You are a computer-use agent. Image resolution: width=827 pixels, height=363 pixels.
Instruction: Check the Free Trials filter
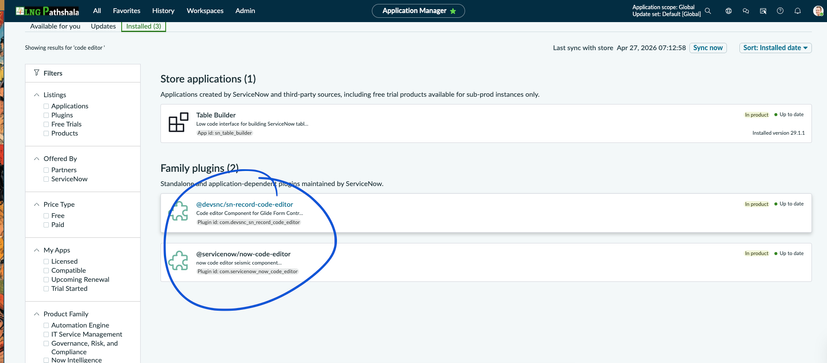point(46,124)
